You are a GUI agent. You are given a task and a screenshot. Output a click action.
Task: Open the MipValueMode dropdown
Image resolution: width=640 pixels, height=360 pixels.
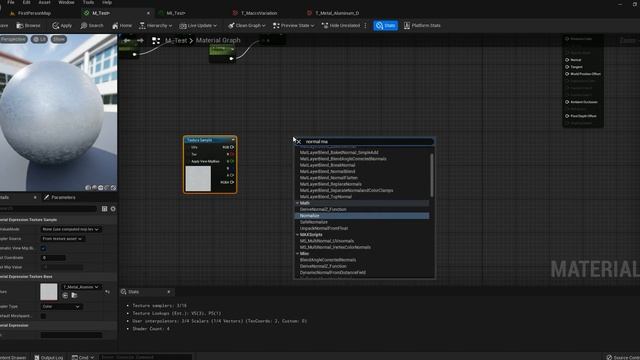[71, 229]
